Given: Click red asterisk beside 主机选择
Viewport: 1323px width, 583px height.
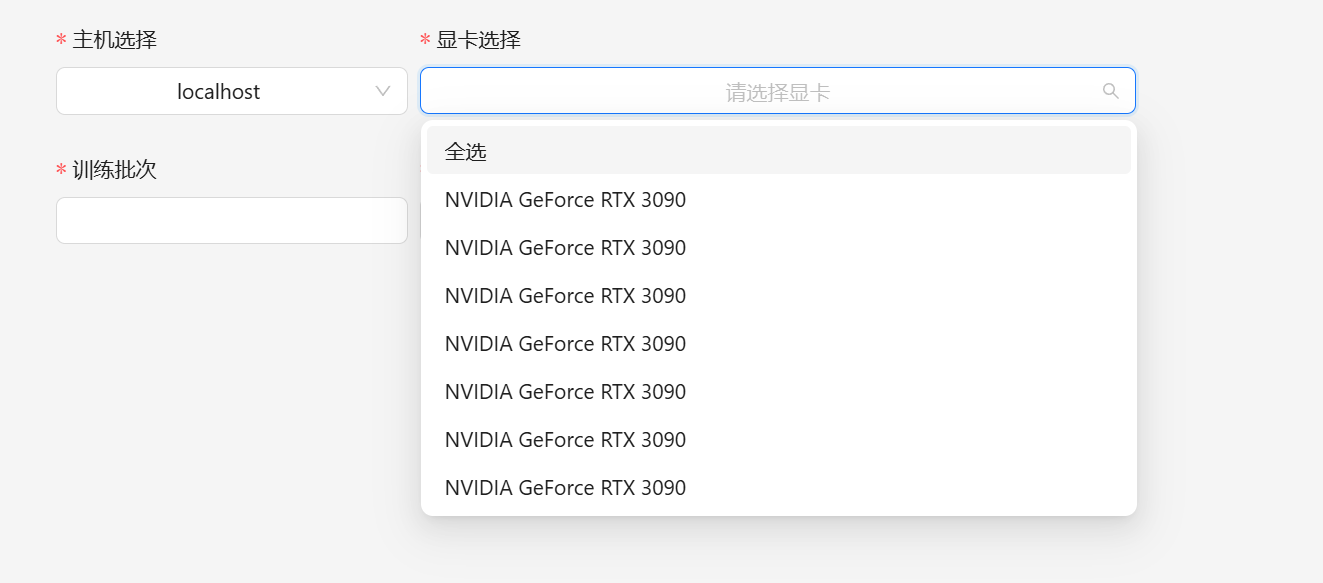Looking at the screenshot, I should pos(61,41).
